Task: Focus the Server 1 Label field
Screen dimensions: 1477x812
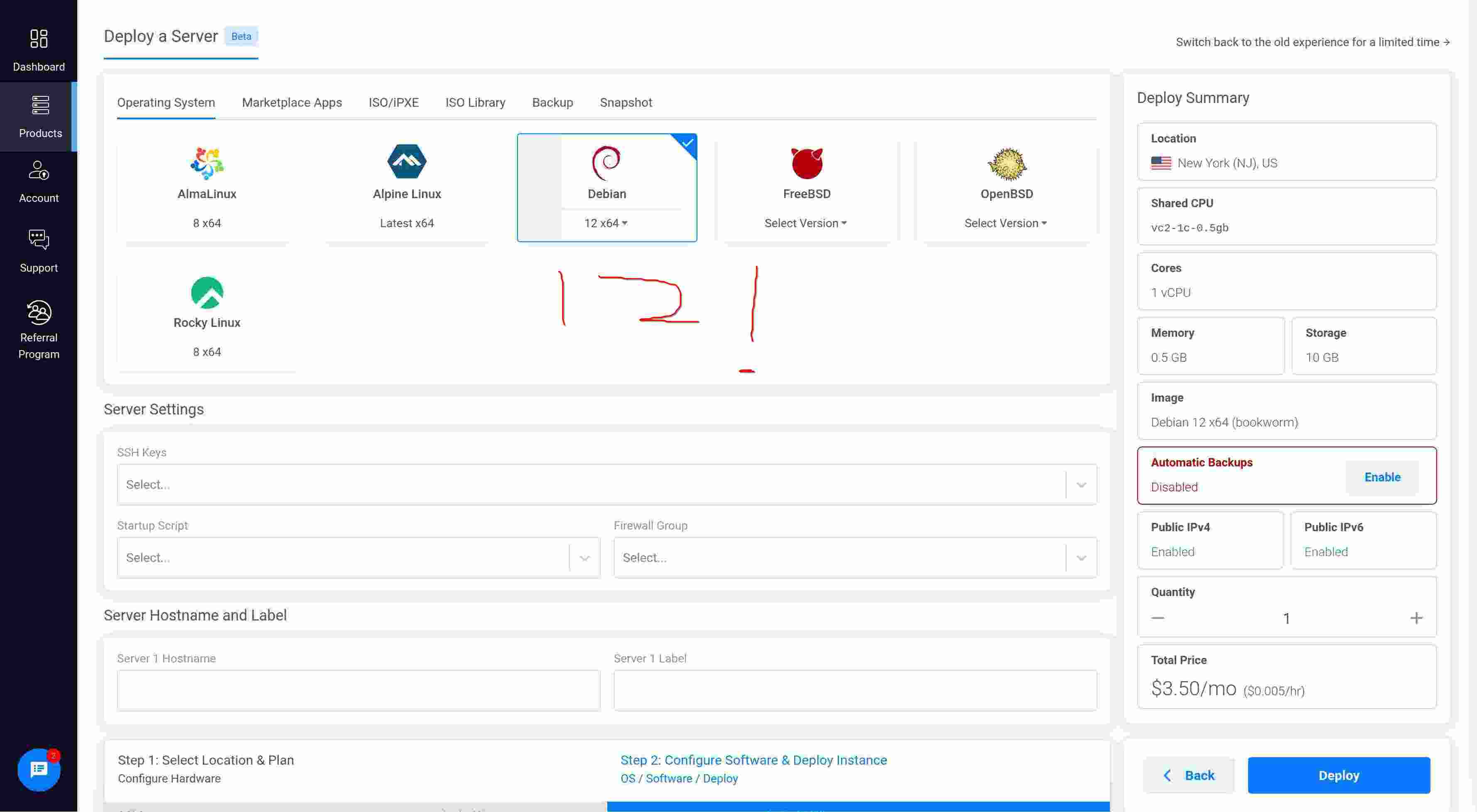Action: pos(855,690)
